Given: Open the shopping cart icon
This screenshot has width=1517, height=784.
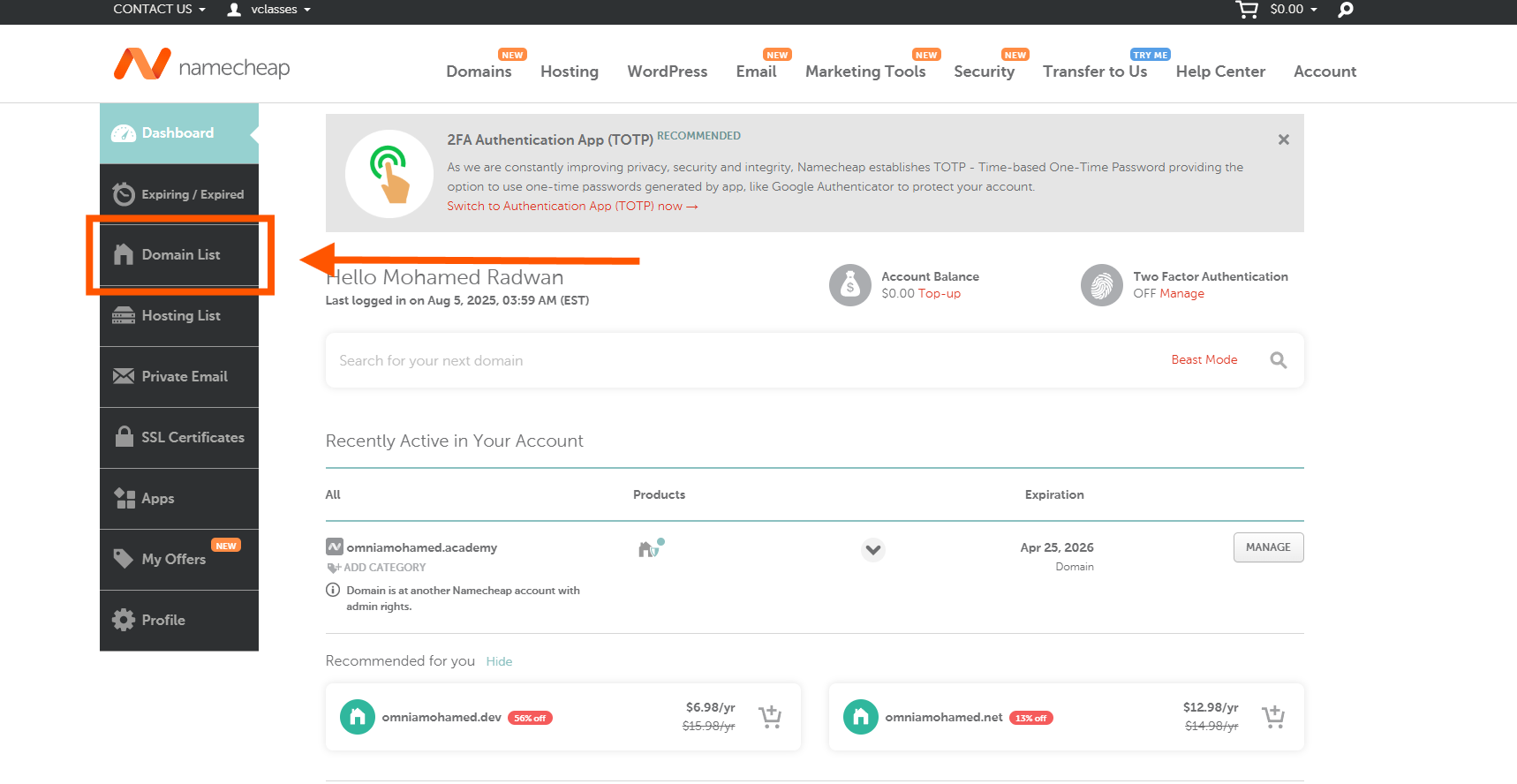Looking at the screenshot, I should click(x=1246, y=10).
